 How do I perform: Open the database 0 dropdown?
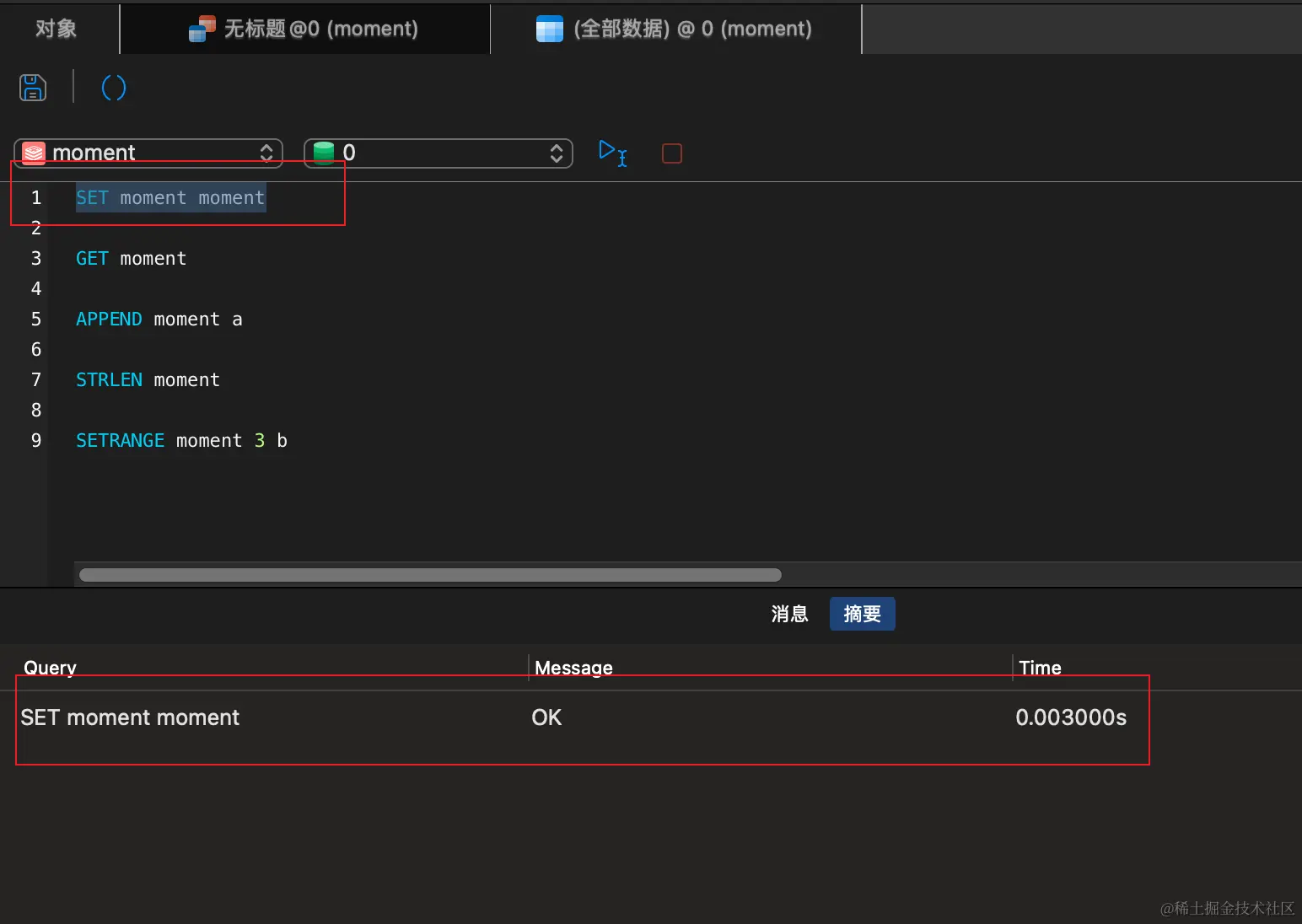(438, 153)
